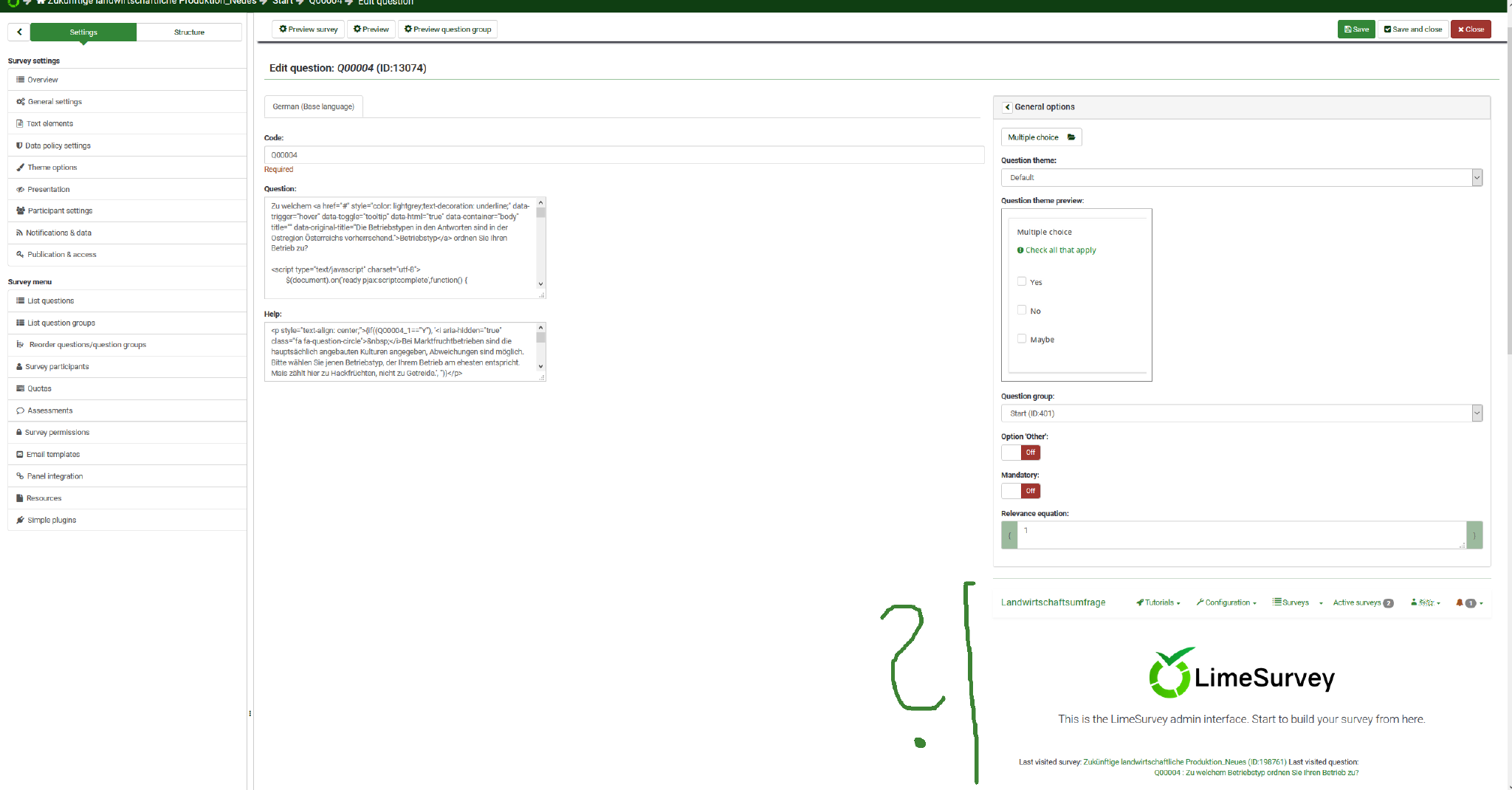
Task: Click the opening brace icon of relevance equation
Action: click(1009, 535)
